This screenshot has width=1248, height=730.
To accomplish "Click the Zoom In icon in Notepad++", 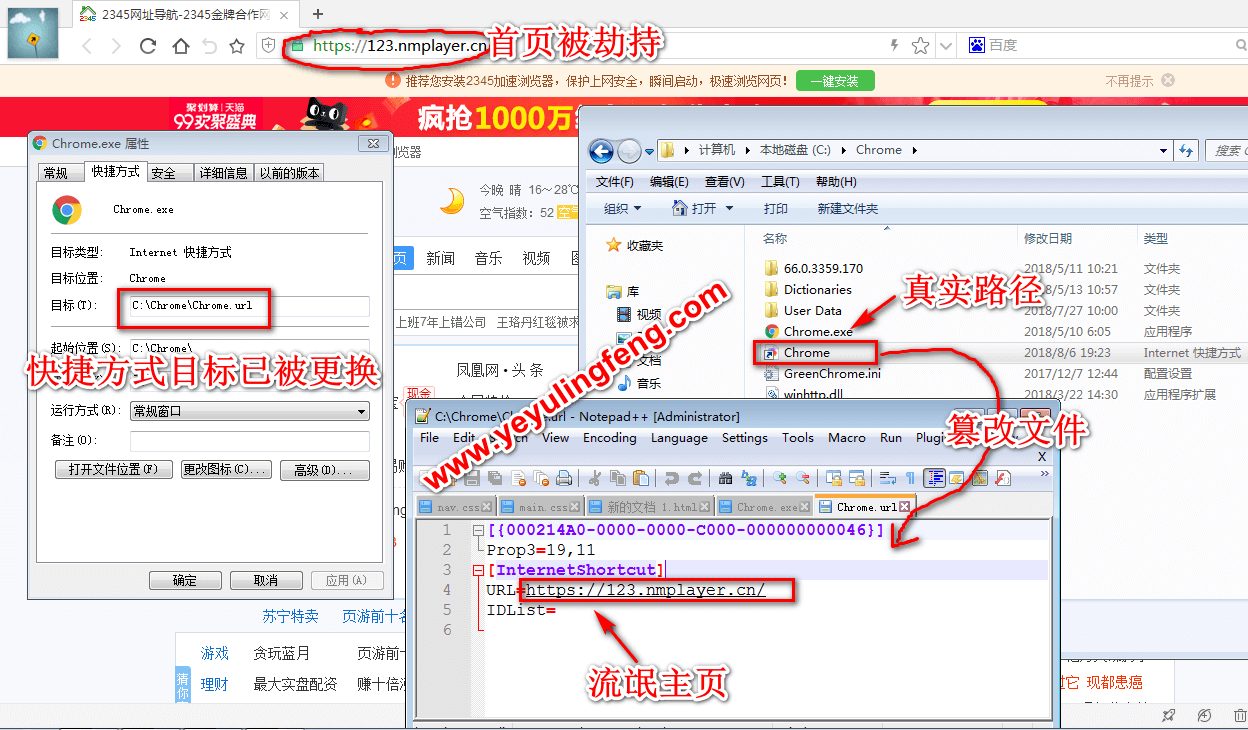I will (x=779, y=479).
